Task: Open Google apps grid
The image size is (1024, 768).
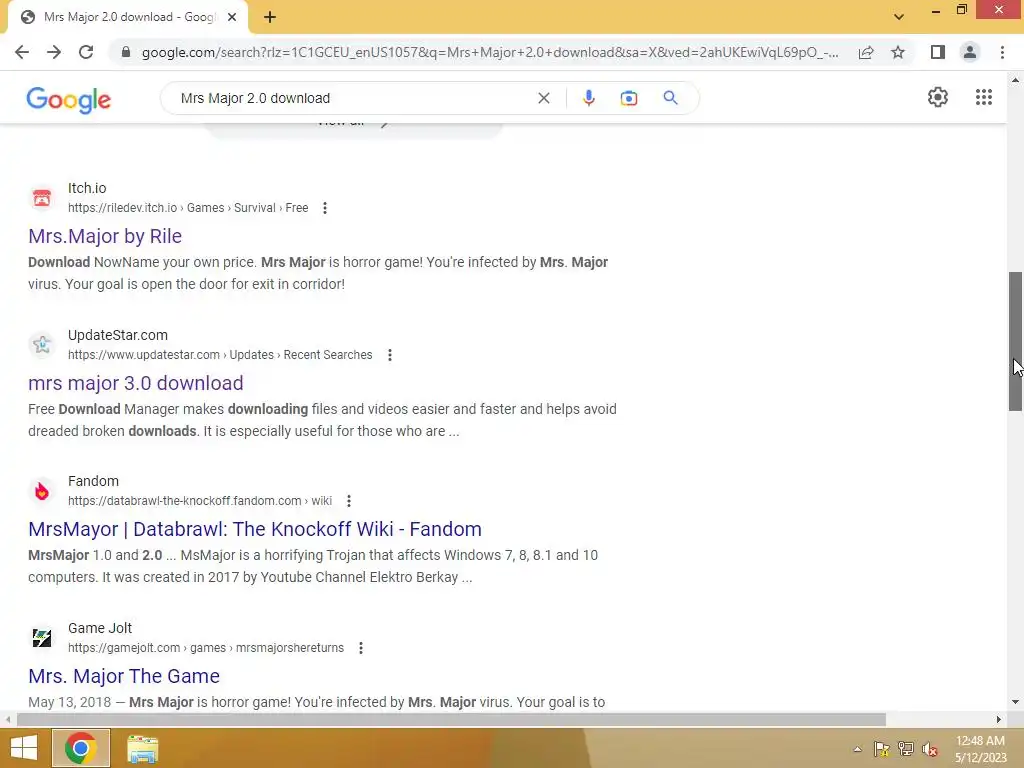Action: 984,97
